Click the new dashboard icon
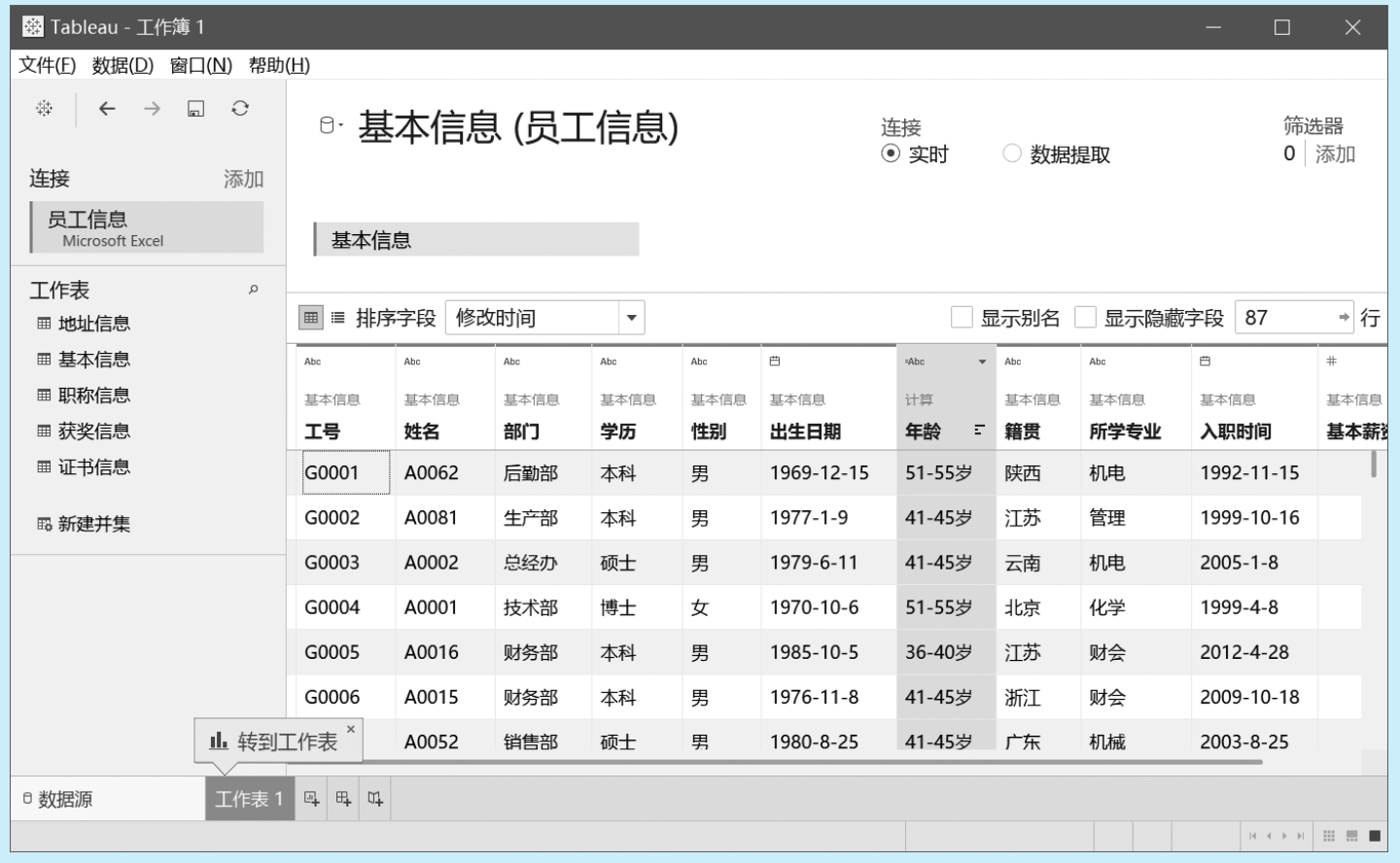This screenshot has width=1400, height=863. 343,799
